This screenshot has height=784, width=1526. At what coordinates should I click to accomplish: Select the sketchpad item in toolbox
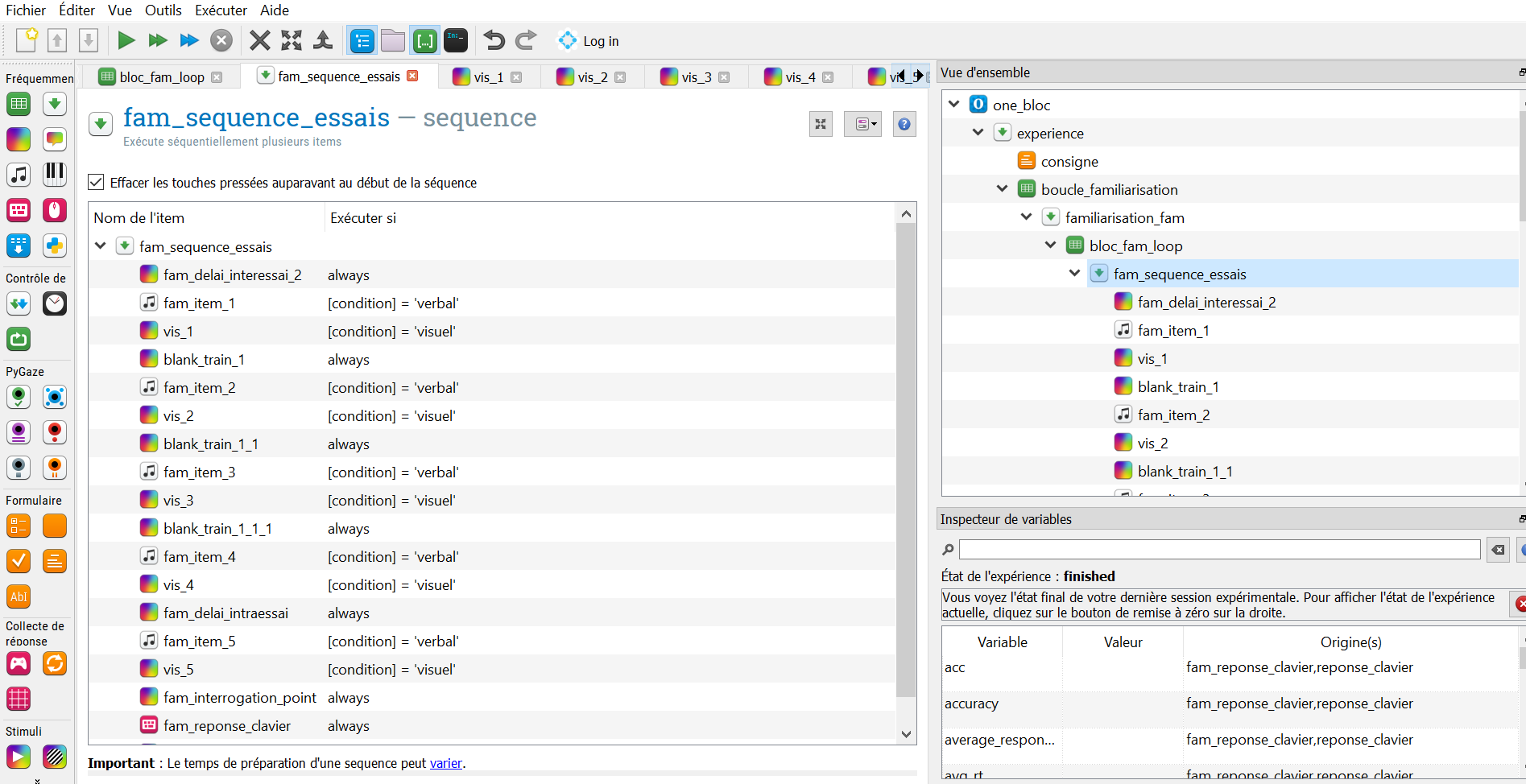19,139
